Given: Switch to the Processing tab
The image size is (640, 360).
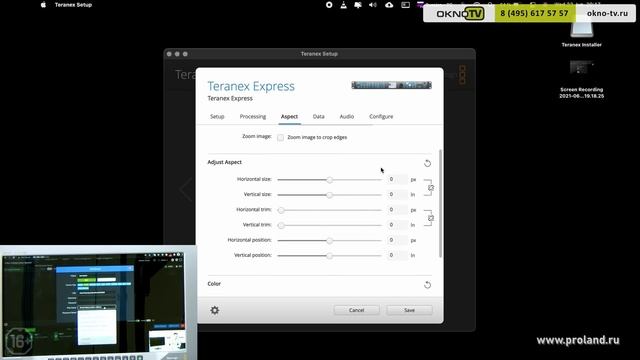Looking at the screenshot, I should click(x=253, y=116).
